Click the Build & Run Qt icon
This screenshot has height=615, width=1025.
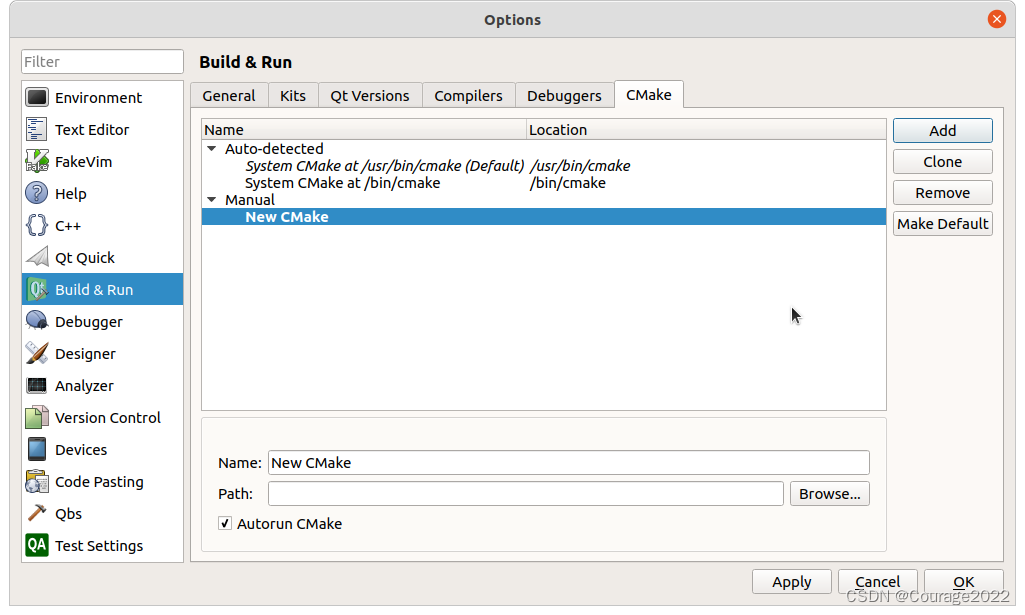point(37,290)
